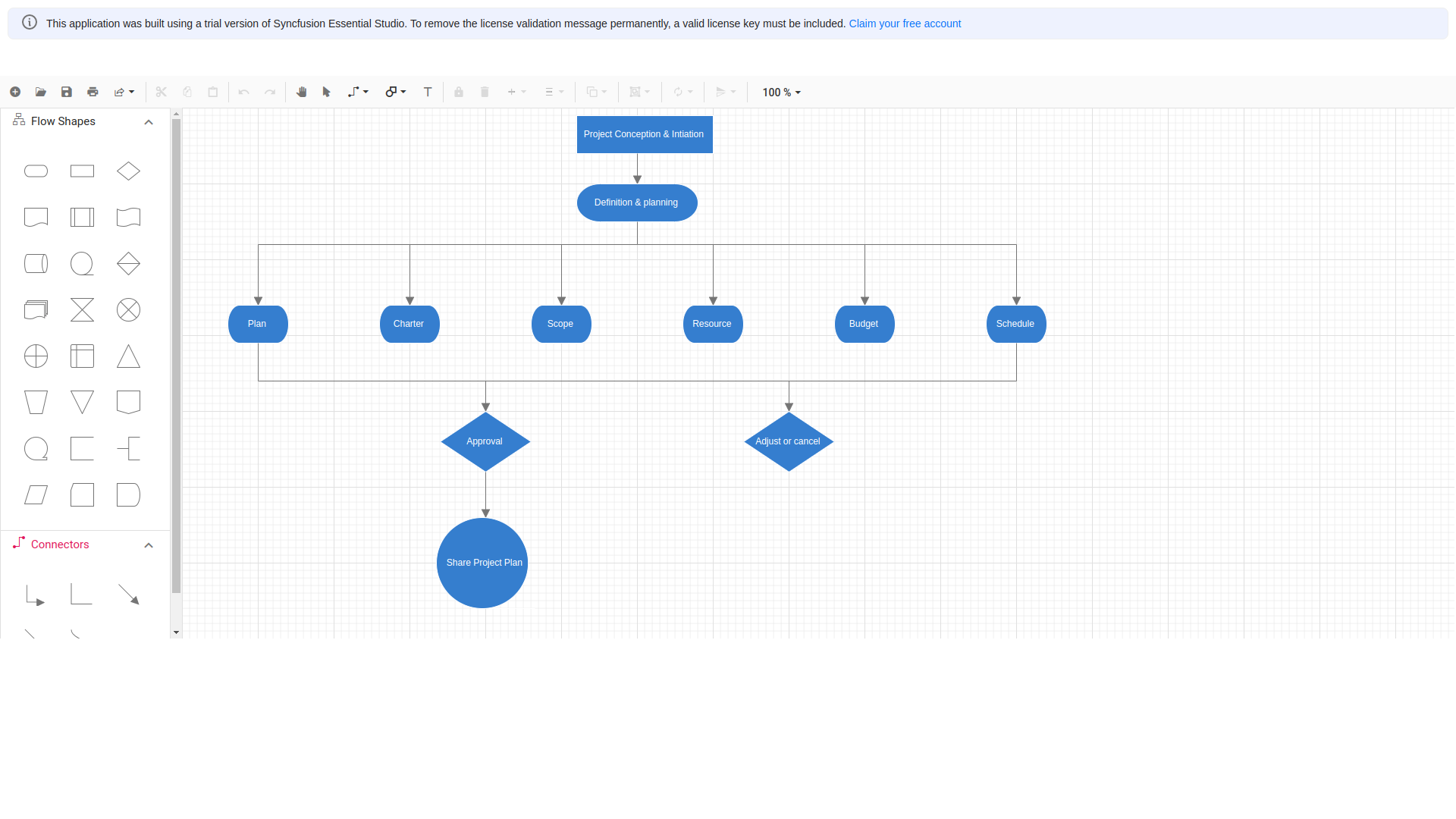Screen dimensions: 1456x819
Task: Select the Budget node on the canvas
Action: [x=864, y=324]
